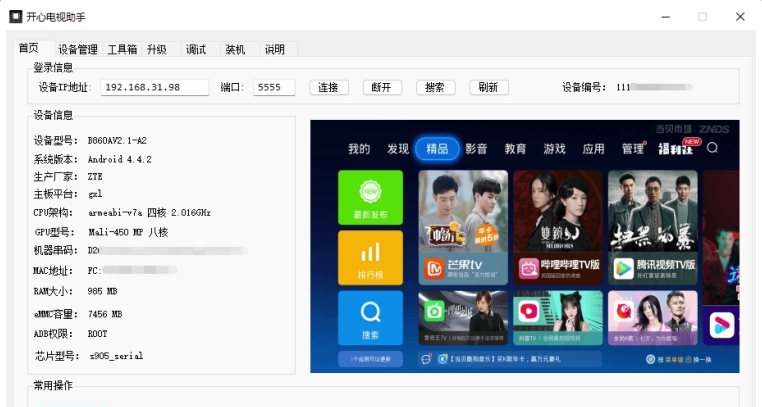The width and height of the screenshot is (762, 407).
Task: Select 我的 in the TV preview menu
Action: click(359, 149)
